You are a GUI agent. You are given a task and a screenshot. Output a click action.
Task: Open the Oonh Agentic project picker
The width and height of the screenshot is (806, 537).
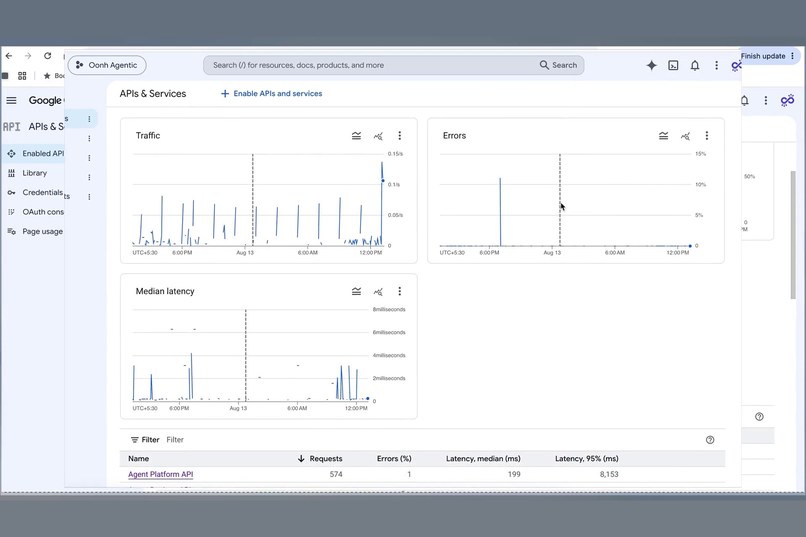coord(107,65)
